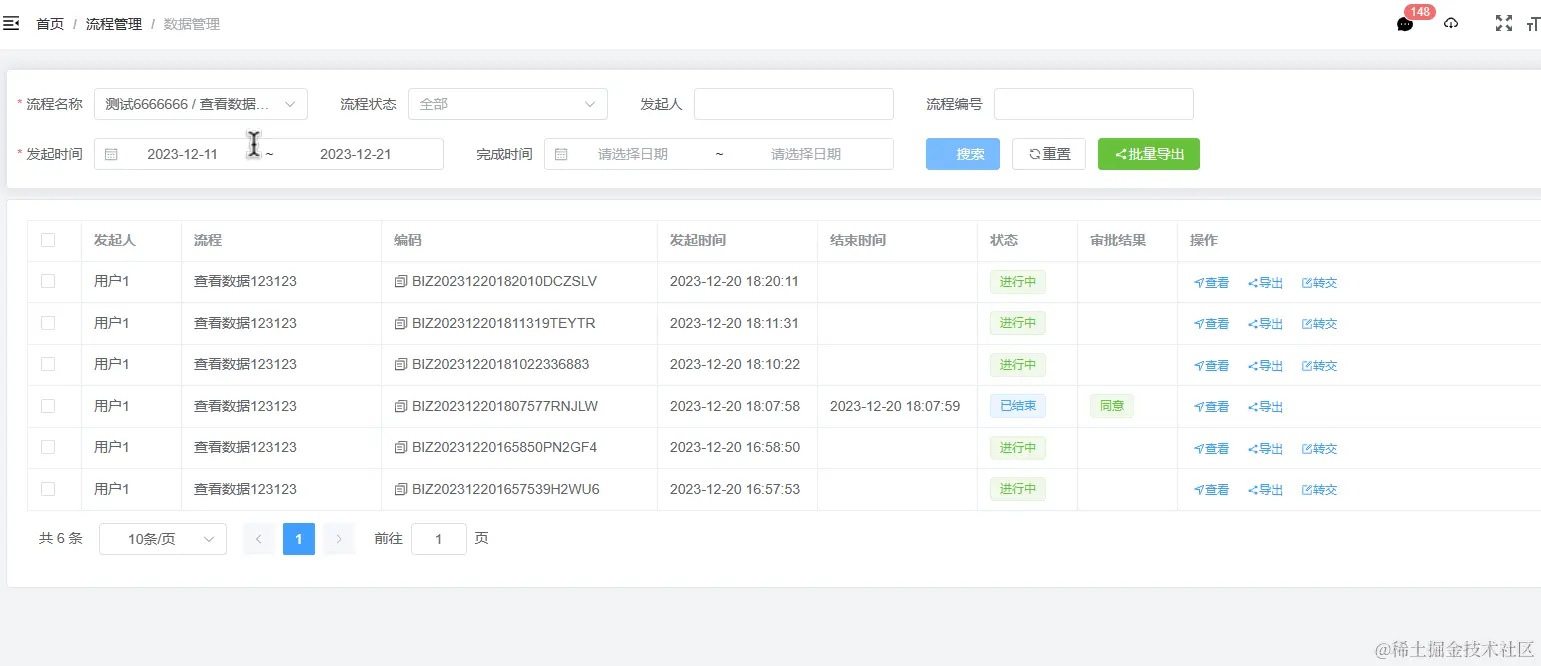Open the 流程名称 dropdown
1541x666 pixels.
pyautogui.click(x=201, y=104)
